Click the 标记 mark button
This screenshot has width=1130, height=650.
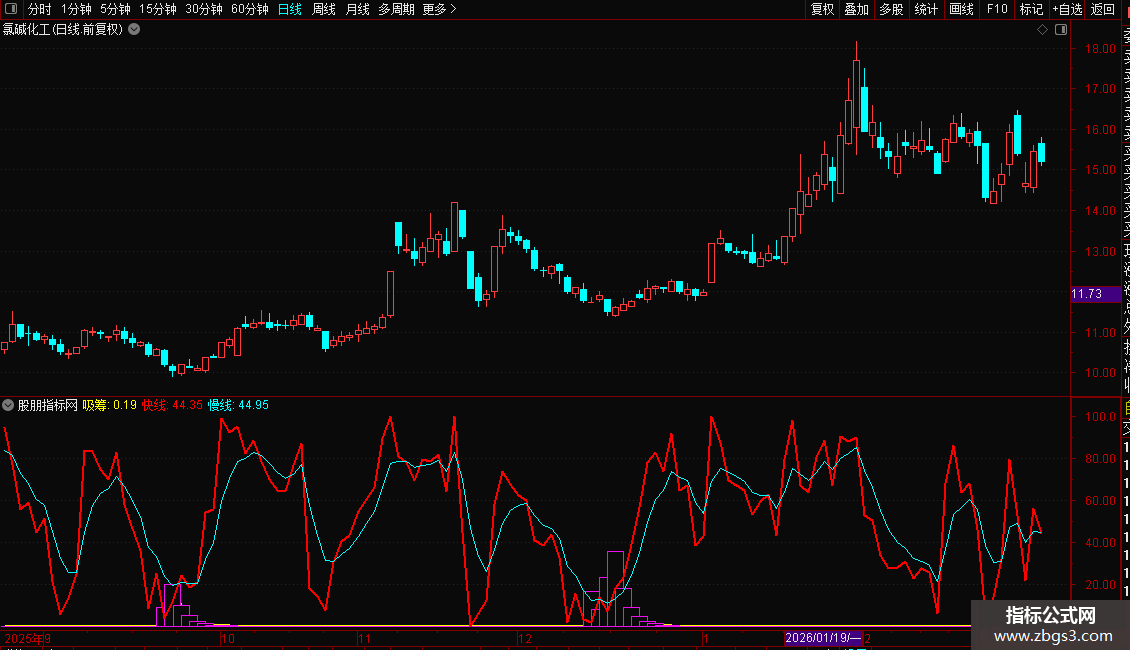1031,9
